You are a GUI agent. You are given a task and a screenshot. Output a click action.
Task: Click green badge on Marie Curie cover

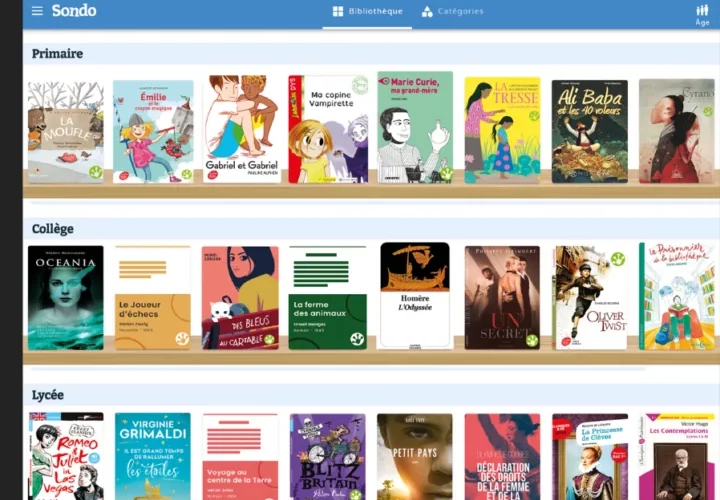point(446,174)
